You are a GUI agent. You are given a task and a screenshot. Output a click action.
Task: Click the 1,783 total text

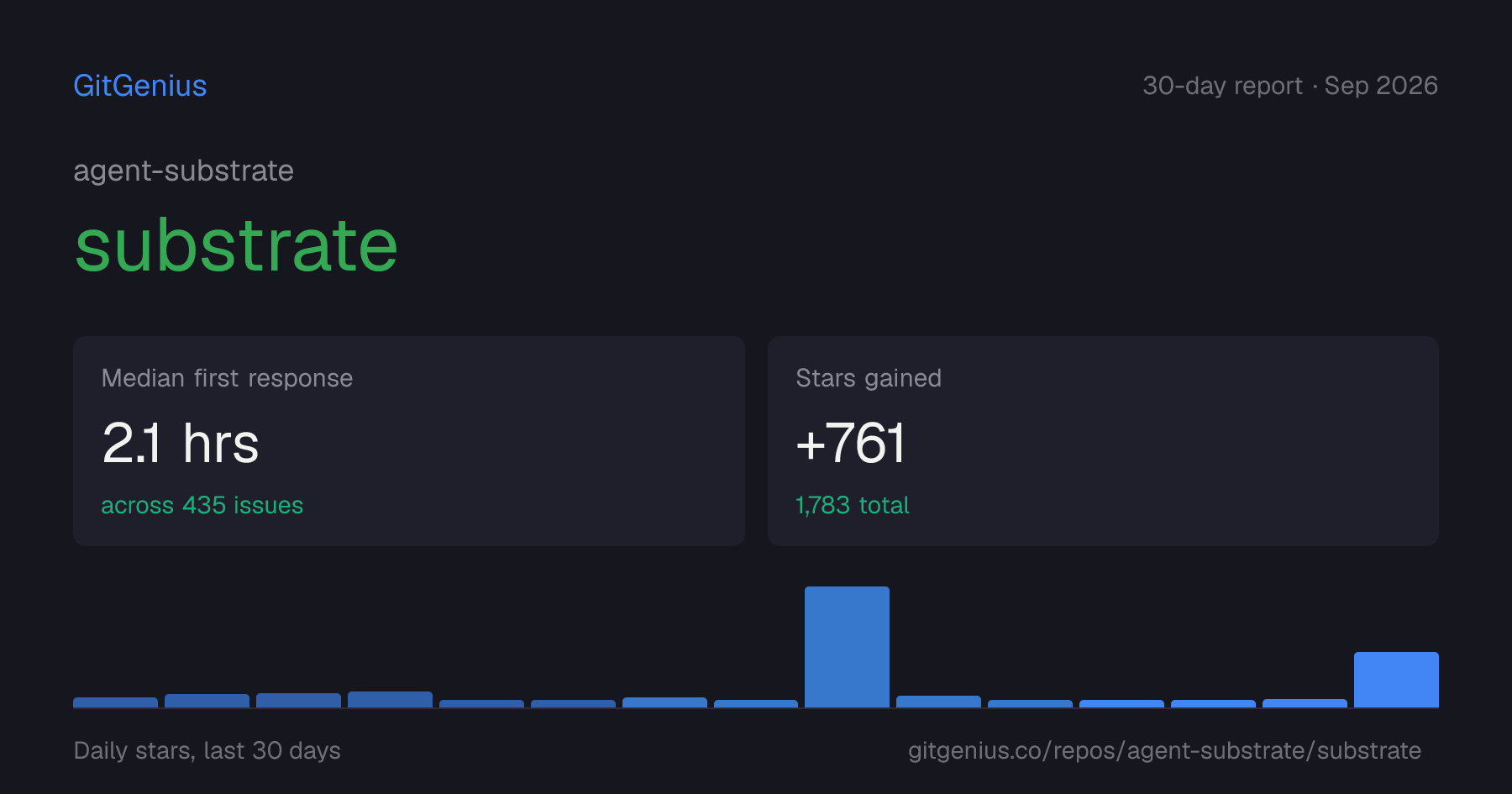852,505
